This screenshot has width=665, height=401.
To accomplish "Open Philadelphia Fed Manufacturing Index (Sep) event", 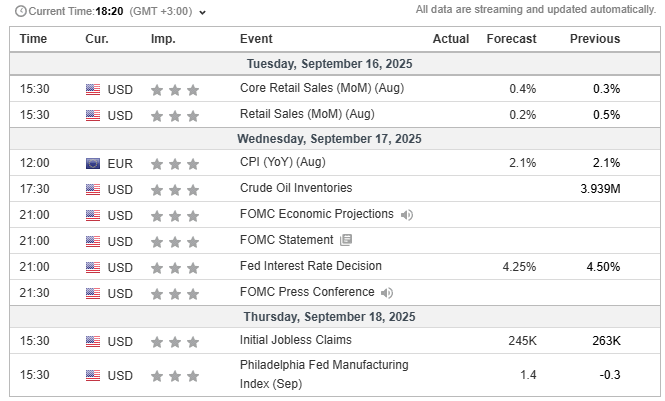I will (x=324, y=374).
